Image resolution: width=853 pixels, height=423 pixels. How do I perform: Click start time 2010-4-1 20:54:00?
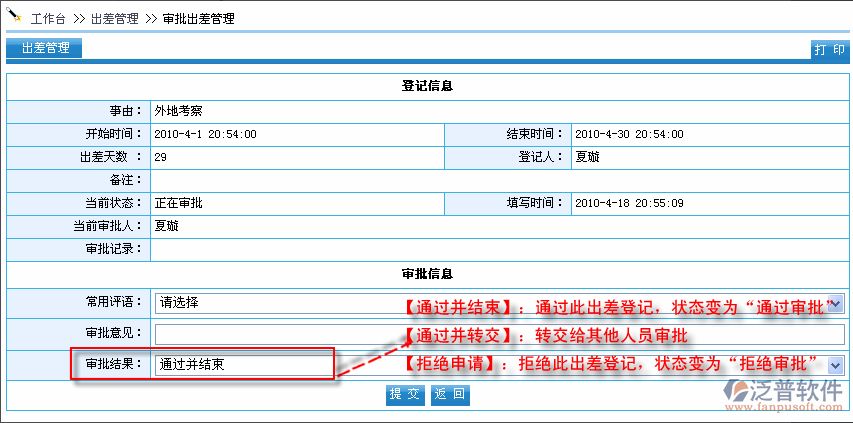pos(206,134)
